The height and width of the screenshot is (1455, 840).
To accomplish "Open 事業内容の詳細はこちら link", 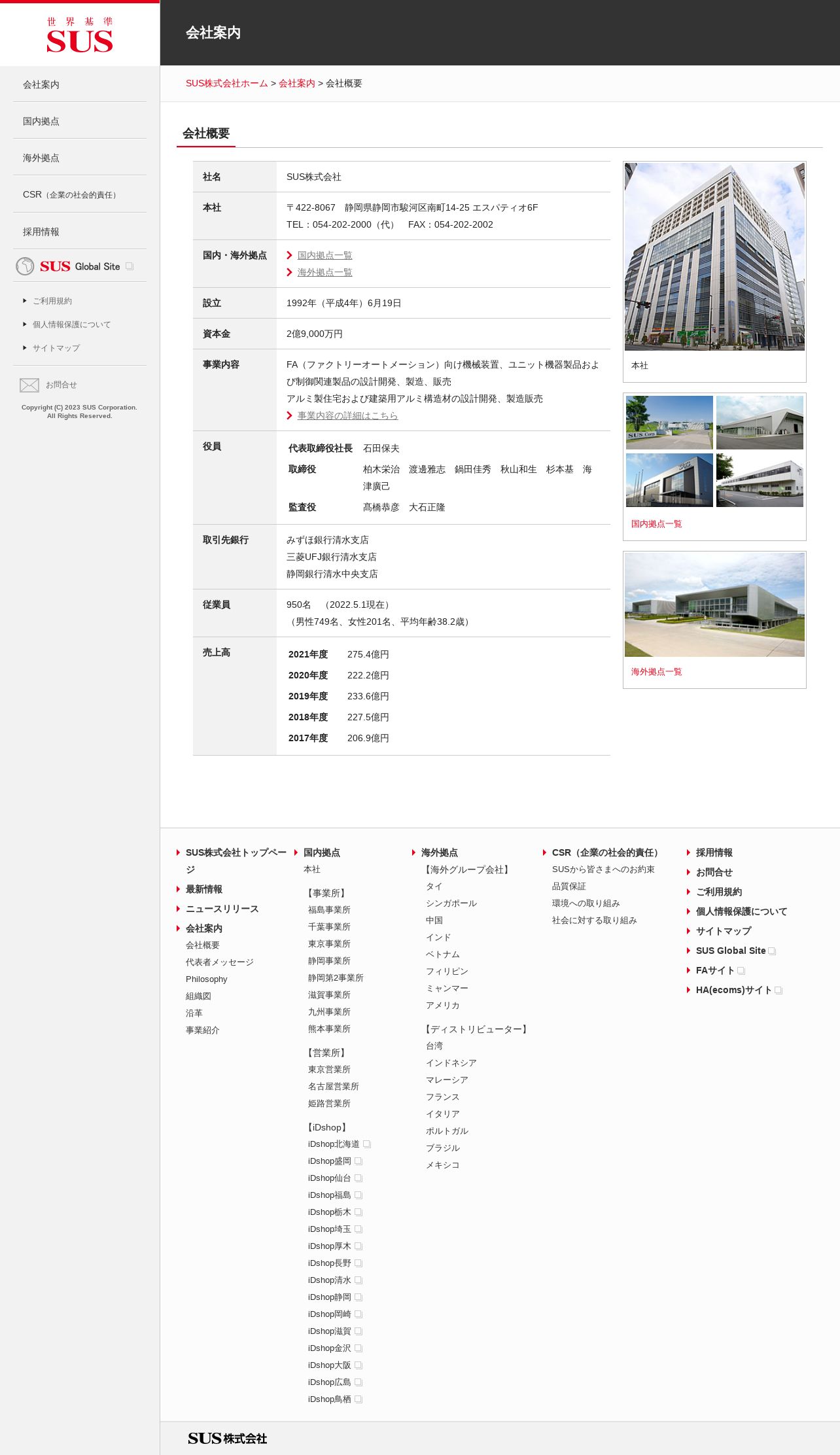I will [x=348, y=415].
